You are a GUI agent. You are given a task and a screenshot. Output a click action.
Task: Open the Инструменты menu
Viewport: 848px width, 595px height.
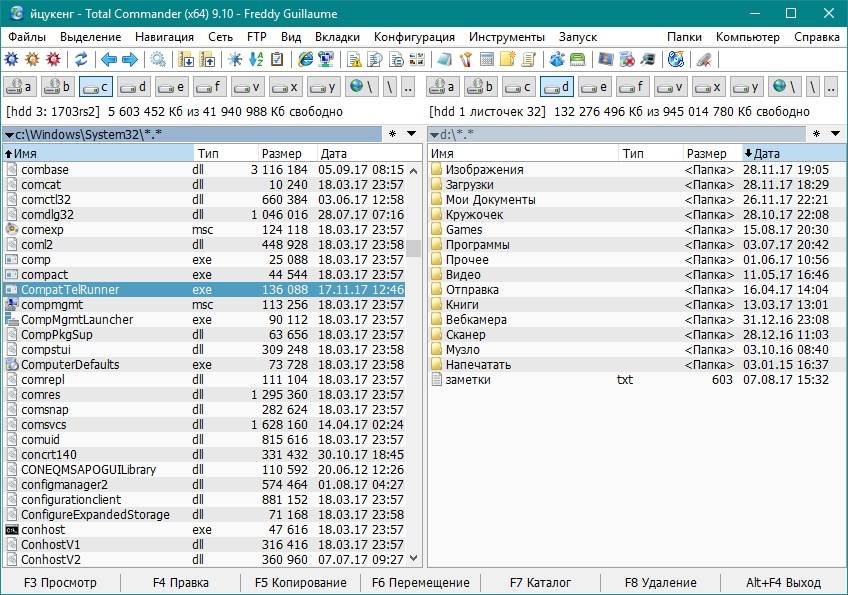507,37
